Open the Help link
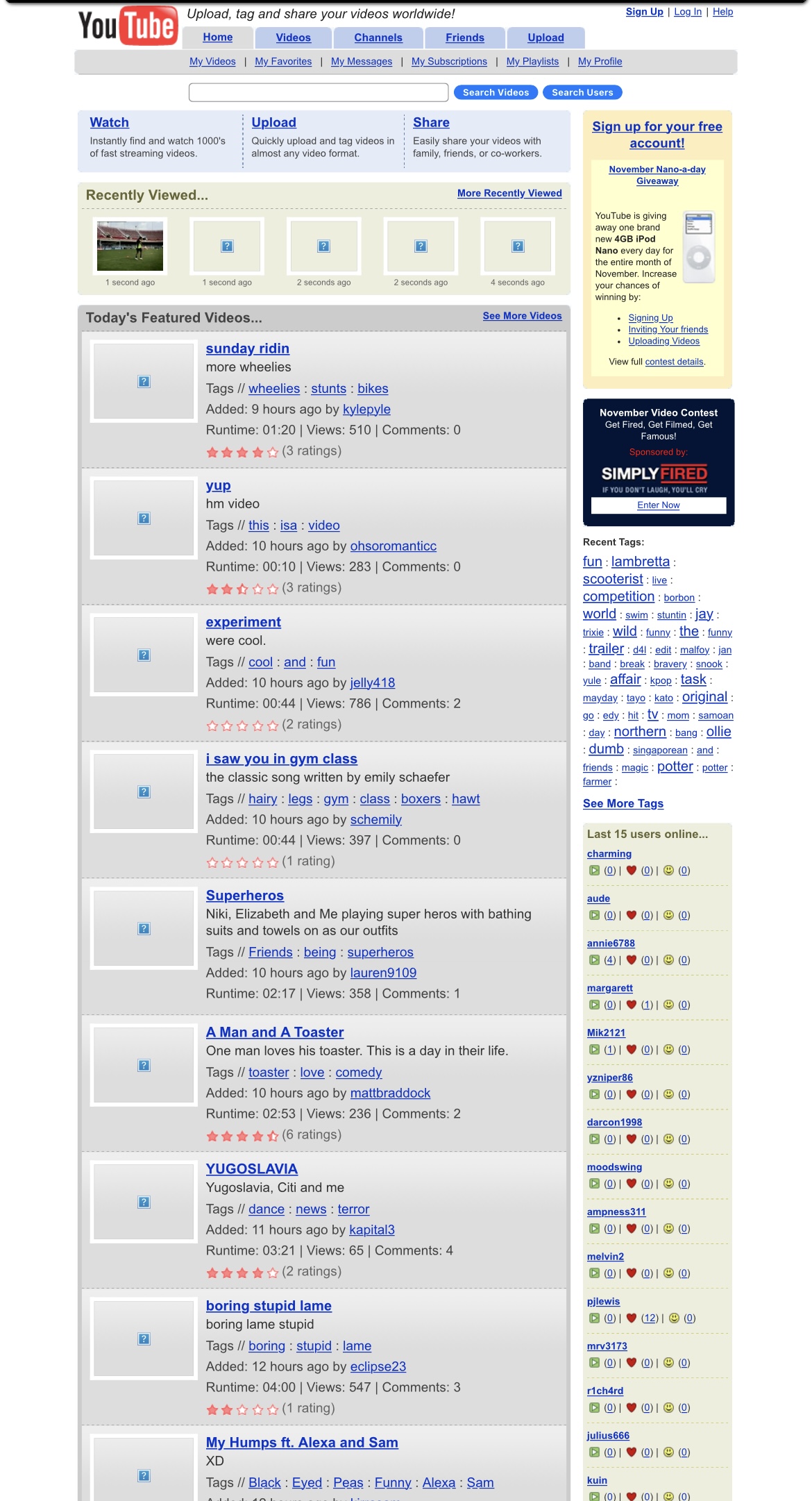Screen dimensions: 812x1501 pos(722,12)
